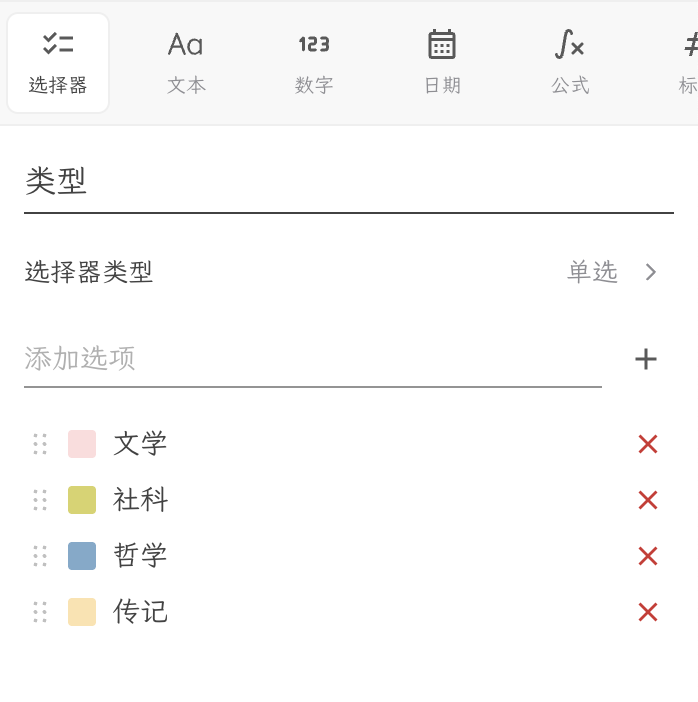698x702 pixels.
Task: Click the plus icon to add option
Action: (x=646, y=359)
